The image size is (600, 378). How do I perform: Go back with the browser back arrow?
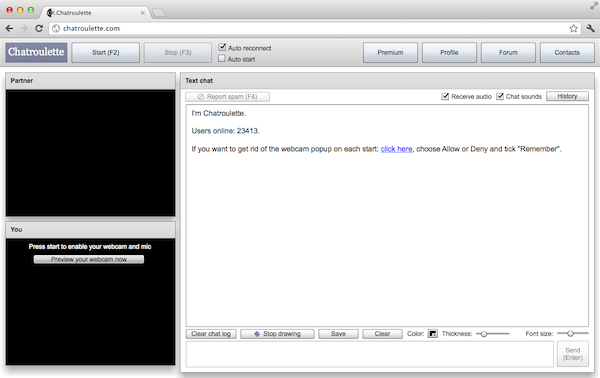pyautogui.click(x=10, y=28)
